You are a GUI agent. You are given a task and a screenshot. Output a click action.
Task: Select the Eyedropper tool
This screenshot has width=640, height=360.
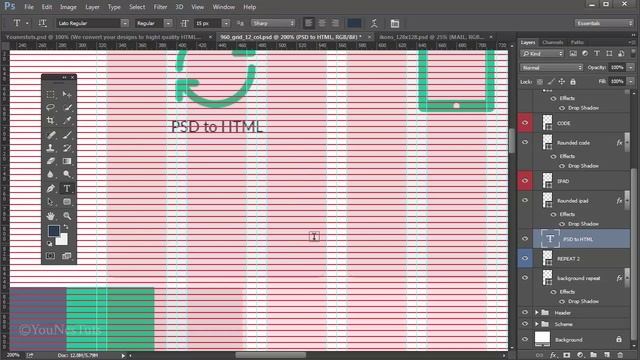click(x=67, y=121)
